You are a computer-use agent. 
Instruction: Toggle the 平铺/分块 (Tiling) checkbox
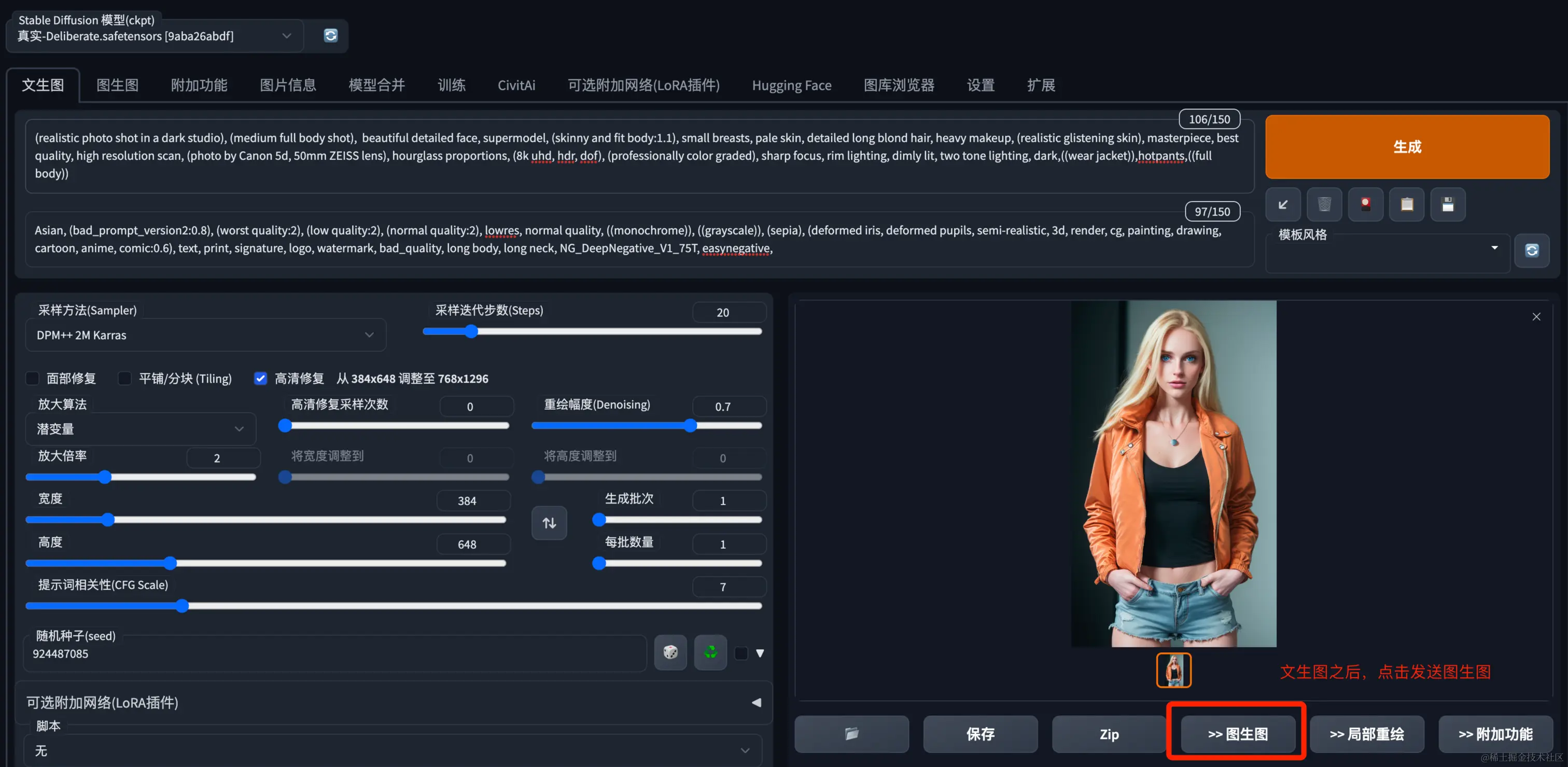pos(125,379)
